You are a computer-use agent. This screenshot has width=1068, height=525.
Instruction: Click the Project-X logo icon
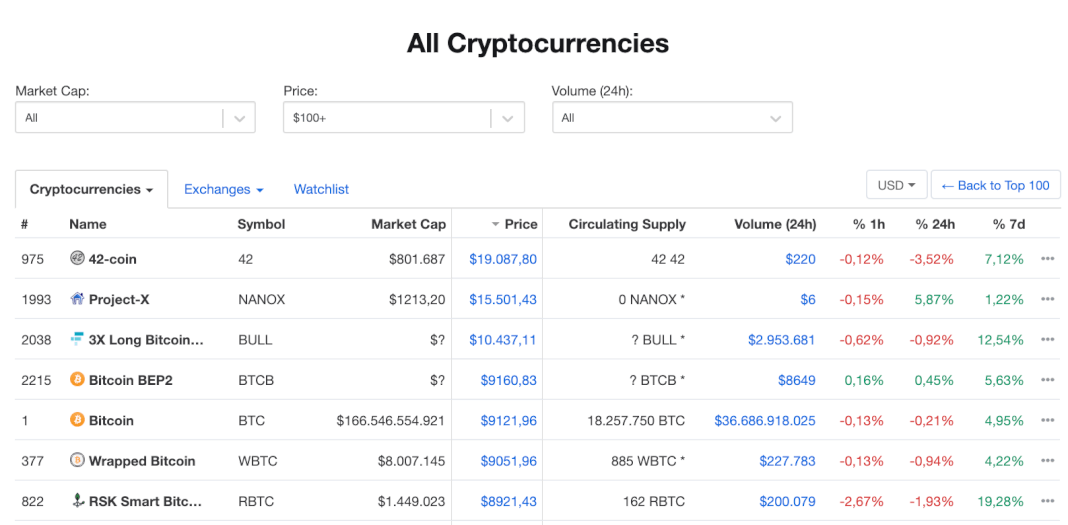78,299
